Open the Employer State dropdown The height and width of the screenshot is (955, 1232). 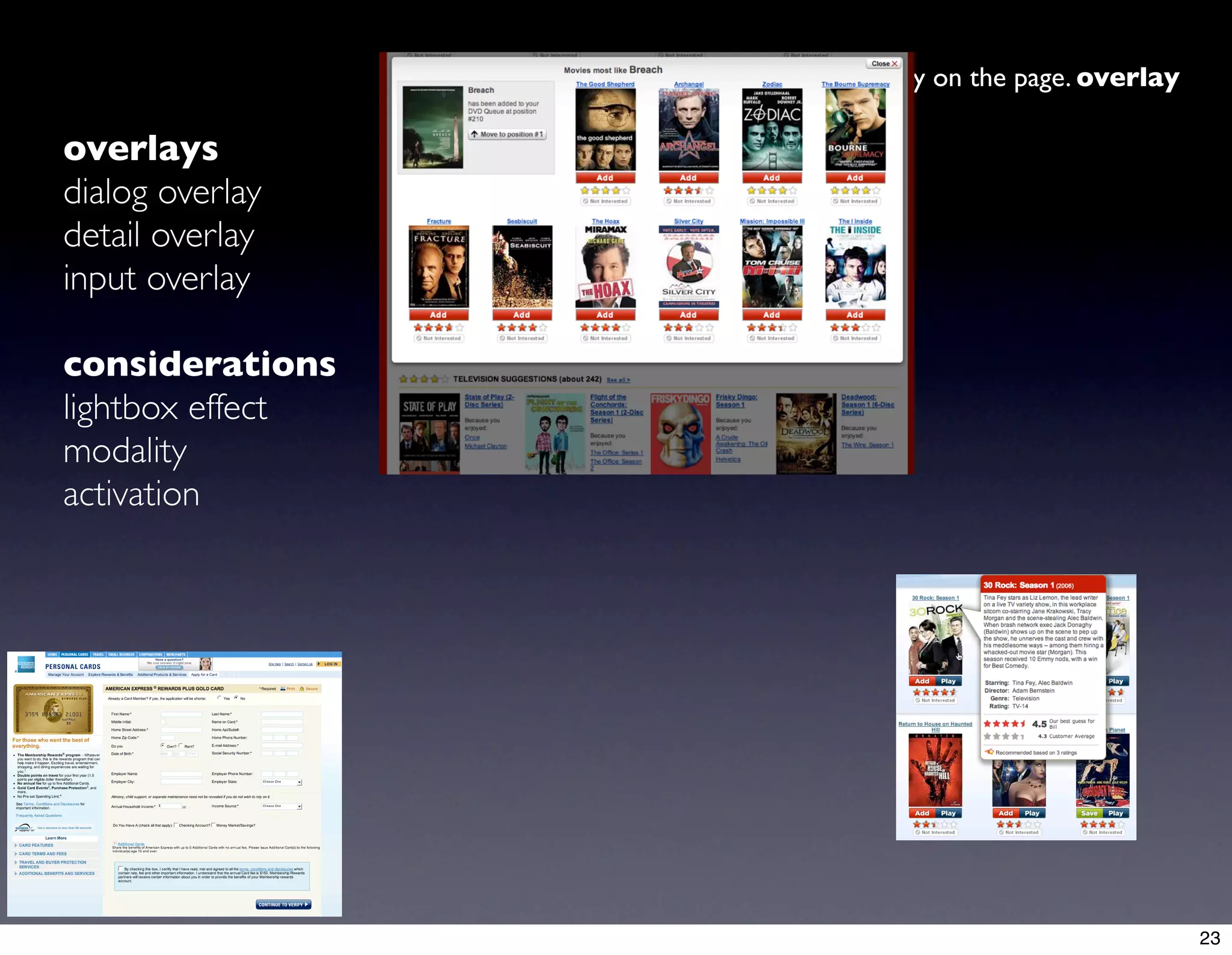pyautogui.click(x=282, y=782)
